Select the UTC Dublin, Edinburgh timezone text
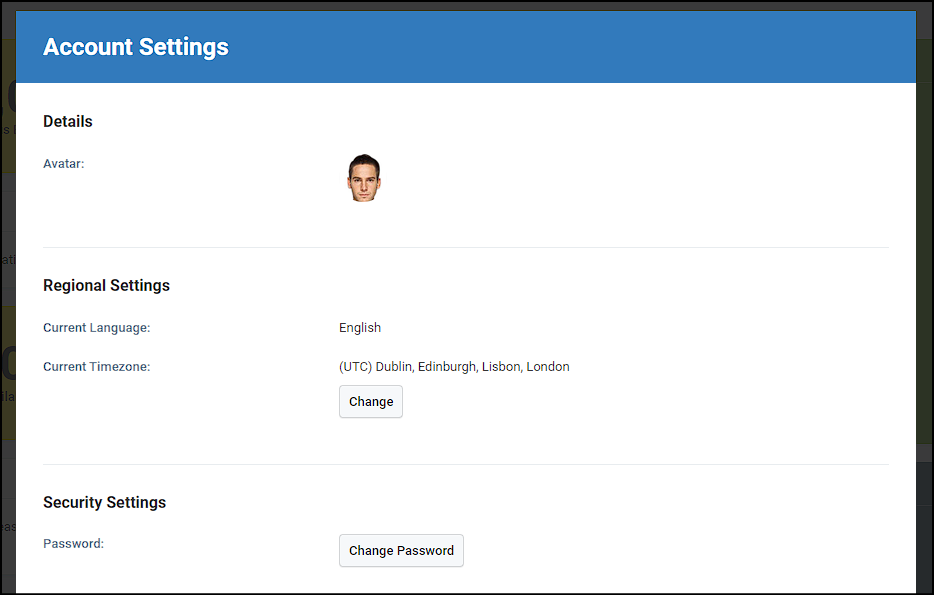This screenshot has width=934, height=595. coord(454,366)
